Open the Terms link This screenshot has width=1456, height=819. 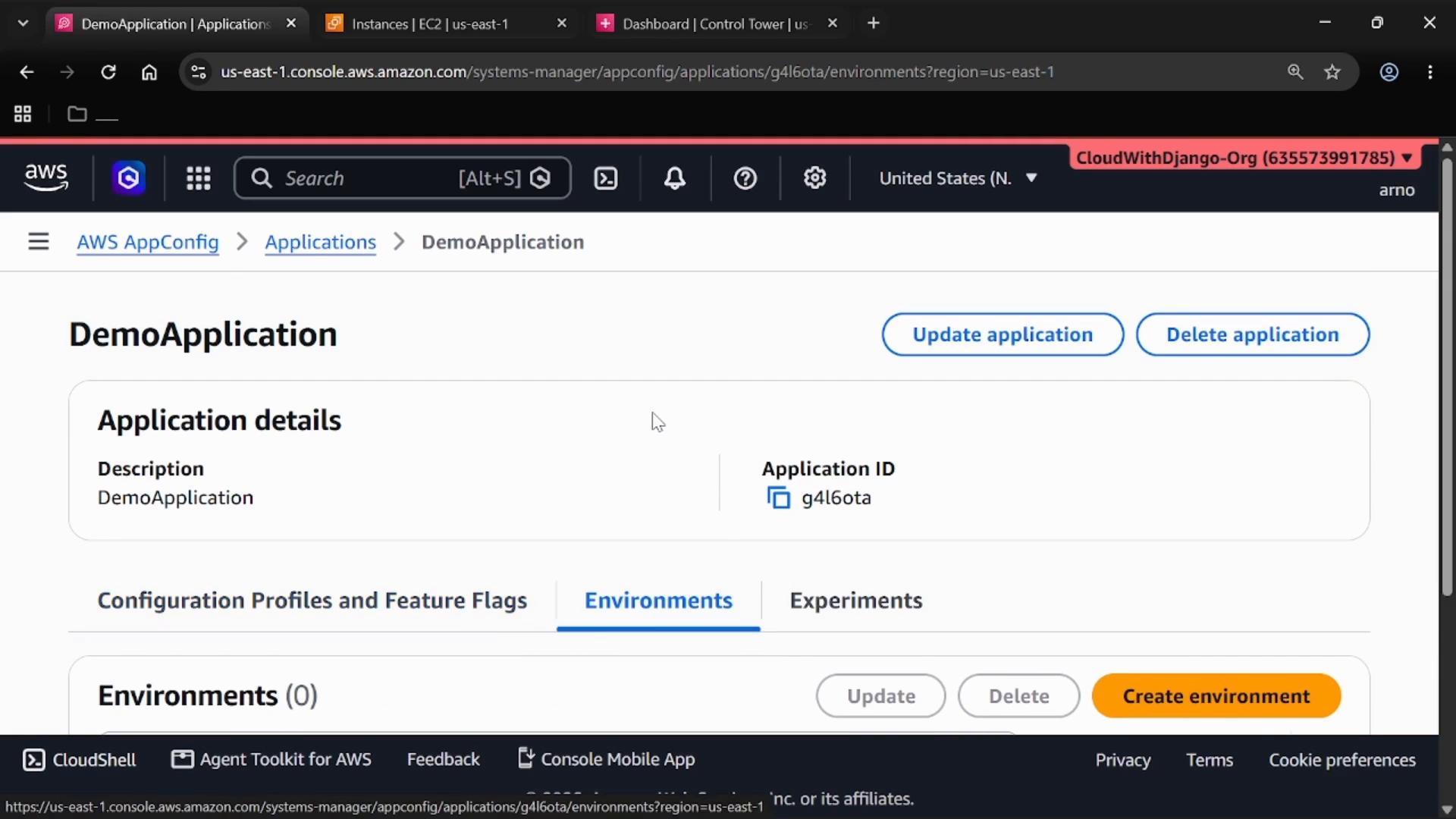coord(1210,760)
